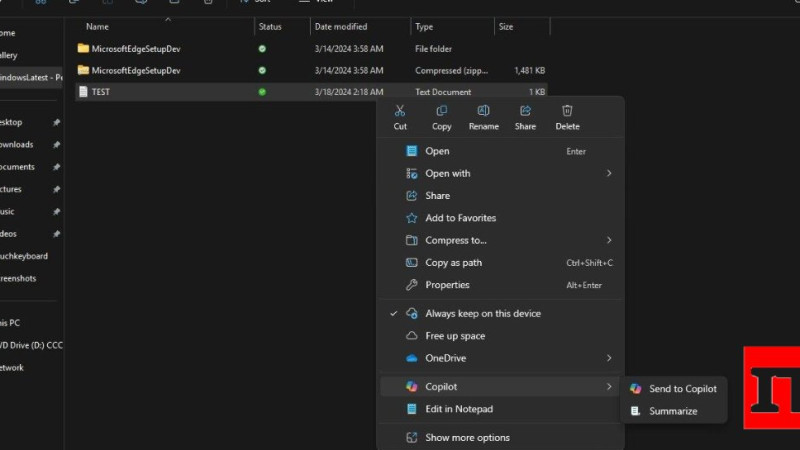Click the Copy as path icon
Image resolution: width=800 pixels, height=450 pixels.
(412, 263)
